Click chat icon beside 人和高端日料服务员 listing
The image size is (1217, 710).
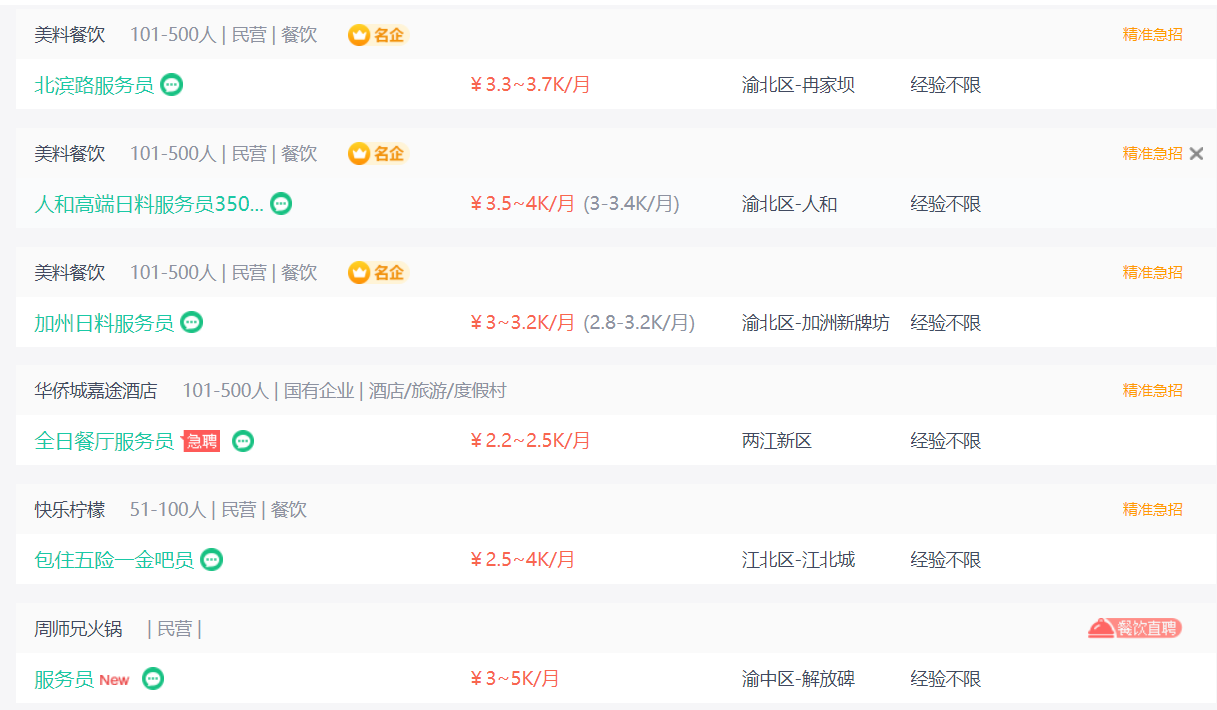[282, 204]
